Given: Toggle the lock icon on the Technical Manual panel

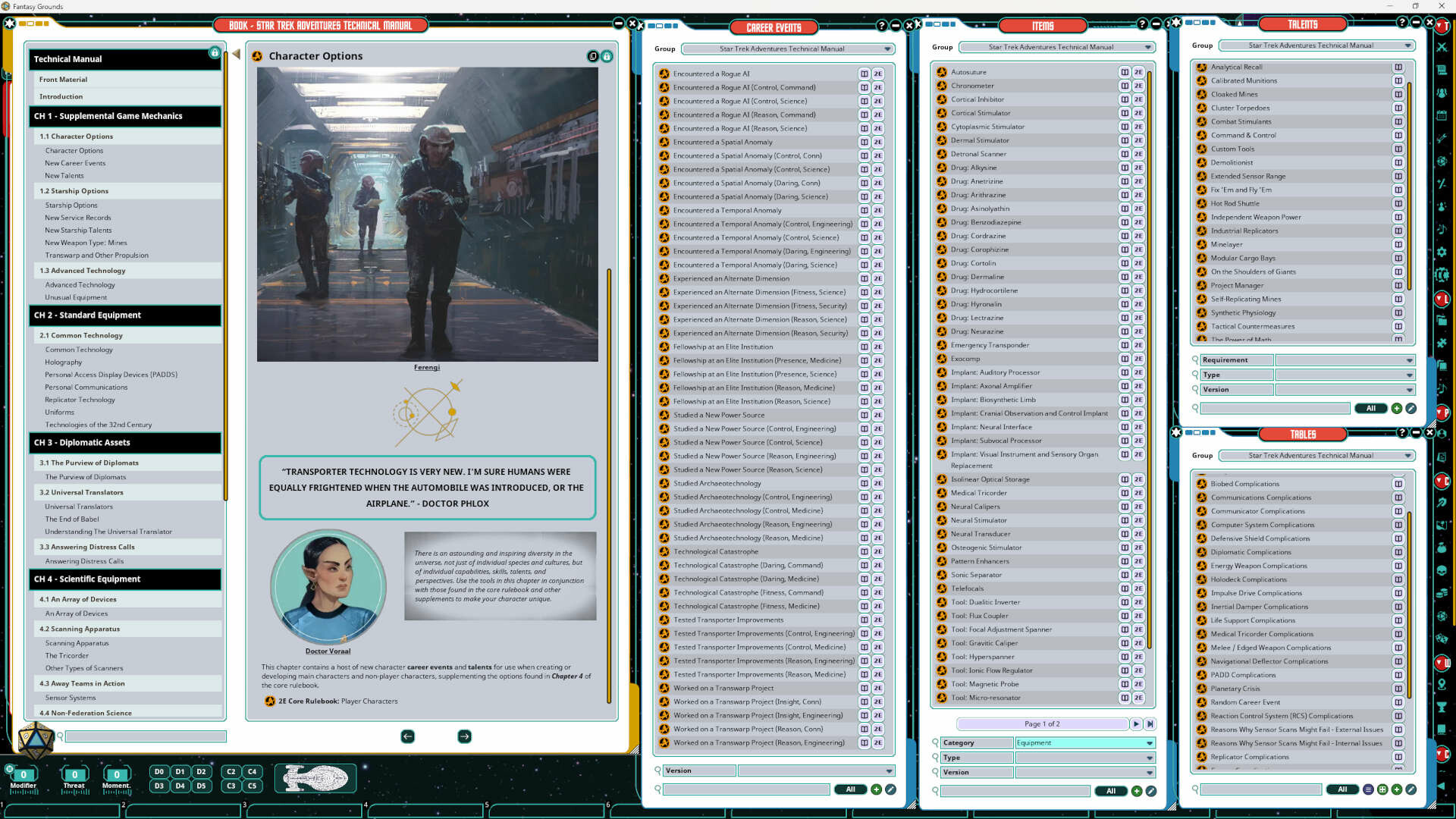Looking at the screenshot, I should pos(215,53).
